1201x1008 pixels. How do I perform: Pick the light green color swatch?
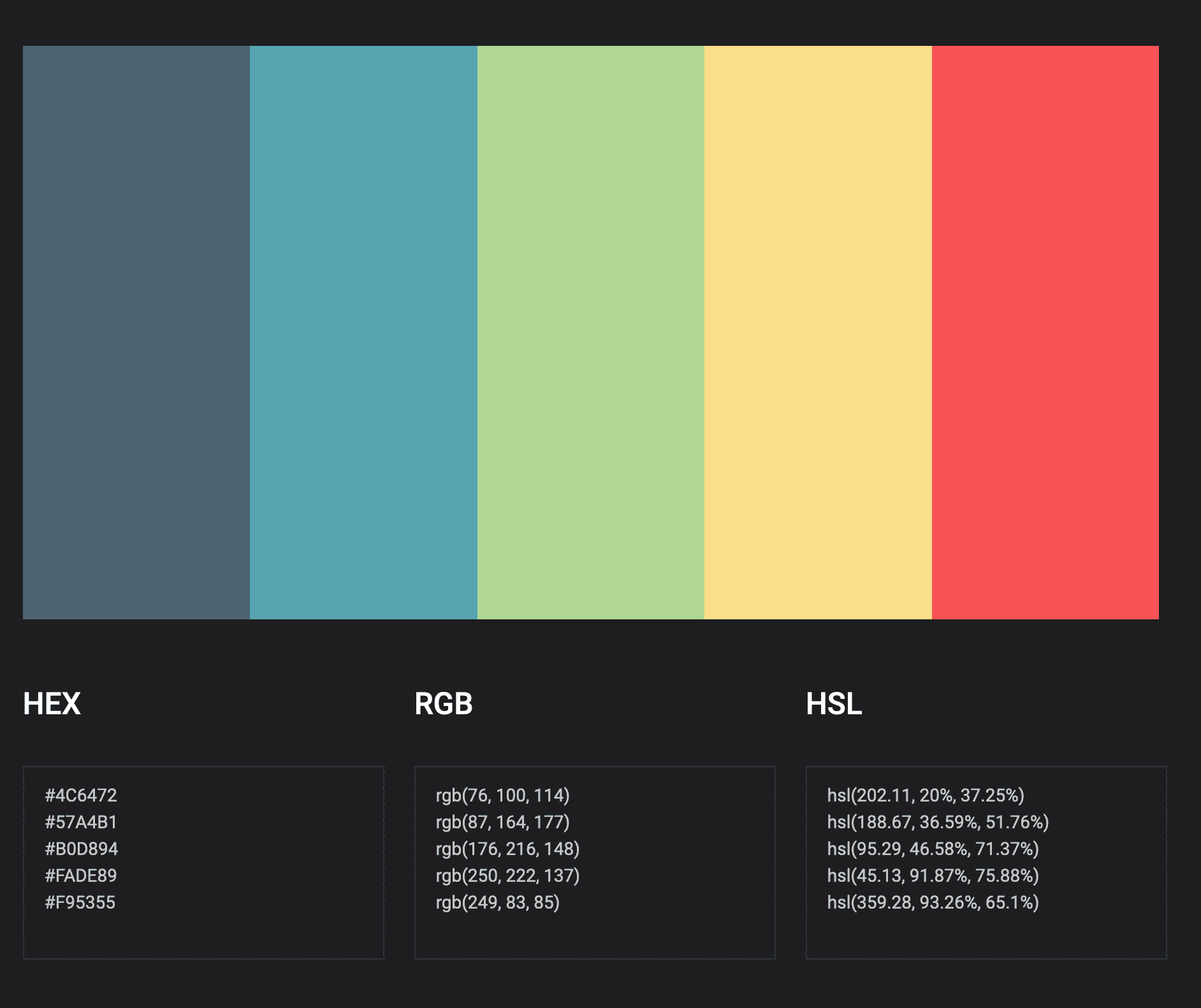[x=590, y=332]
